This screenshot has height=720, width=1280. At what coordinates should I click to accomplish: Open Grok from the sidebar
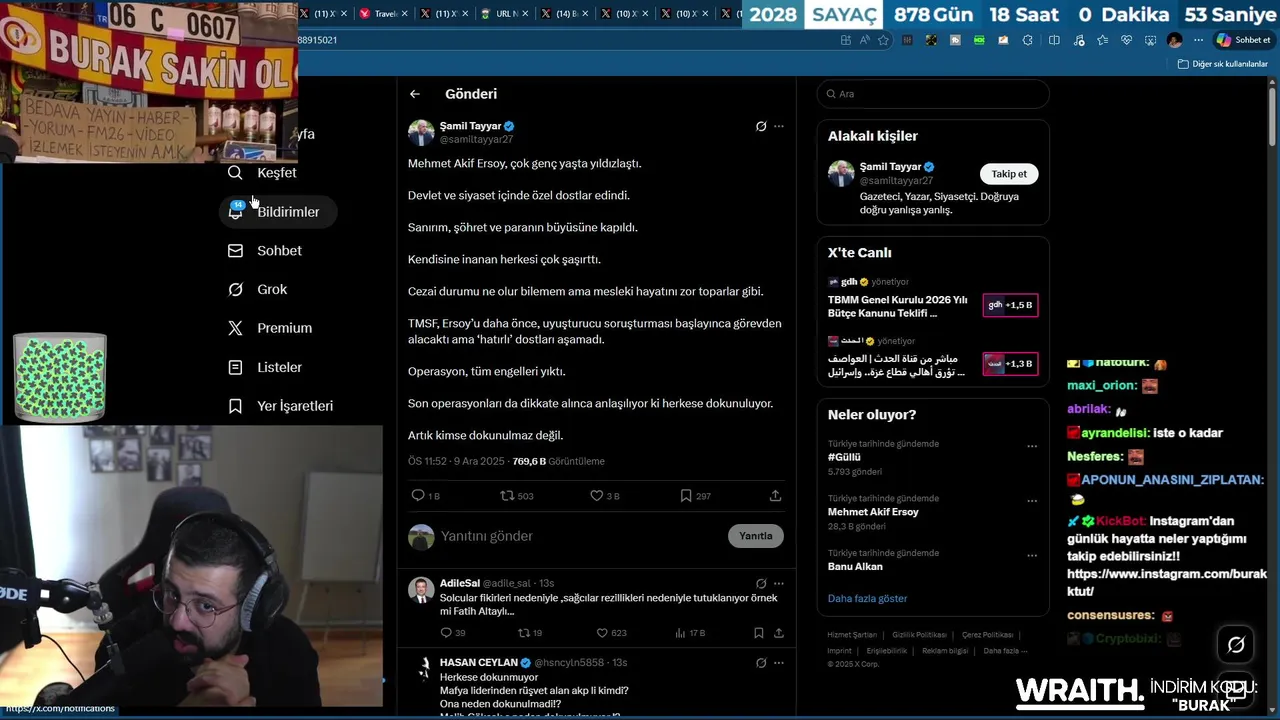(258, 290)
